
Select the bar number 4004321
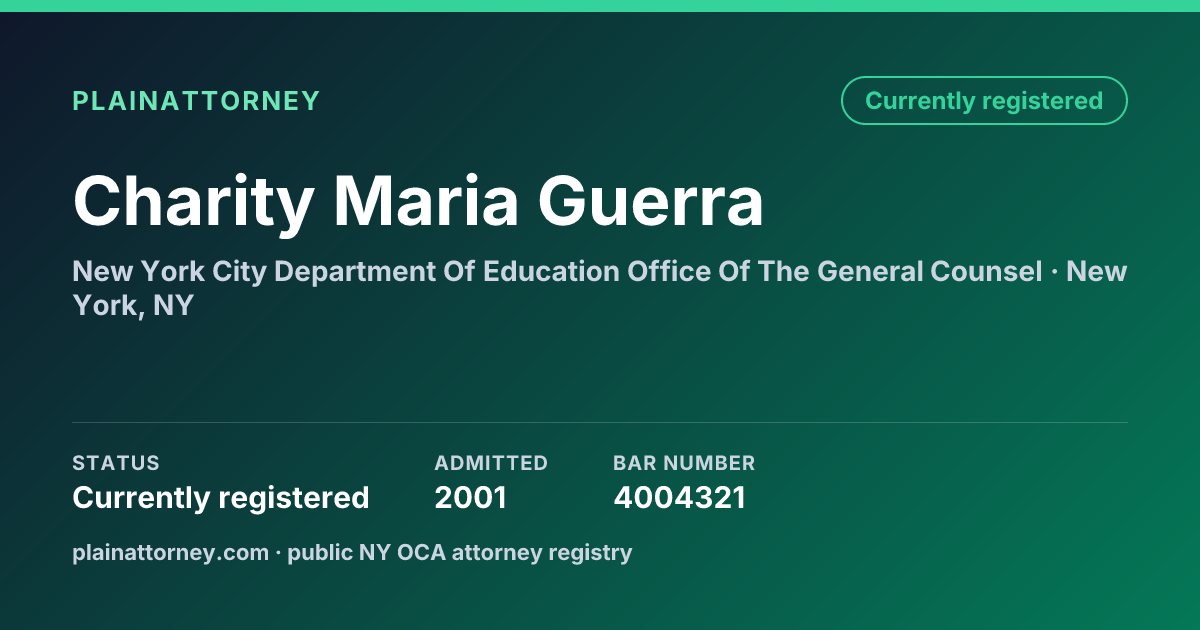tap(680, 498)
